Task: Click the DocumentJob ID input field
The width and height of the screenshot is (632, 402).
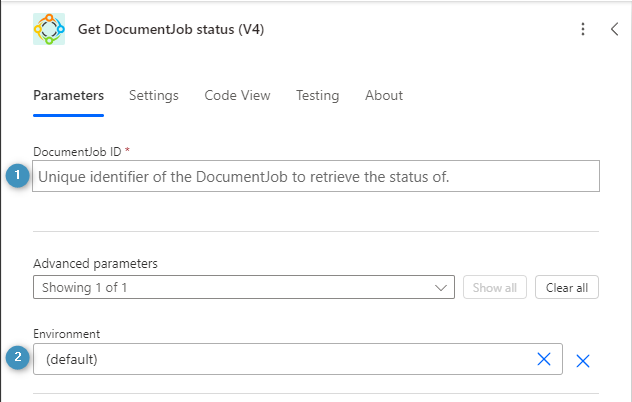Action: [316, 176]
